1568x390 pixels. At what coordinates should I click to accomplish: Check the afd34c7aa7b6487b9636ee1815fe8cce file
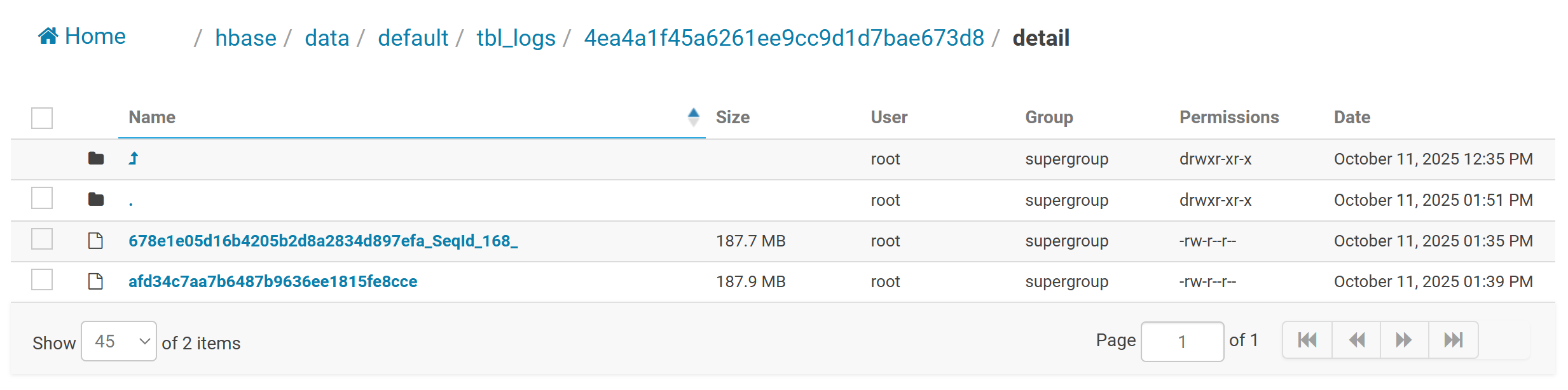point(42,279)
